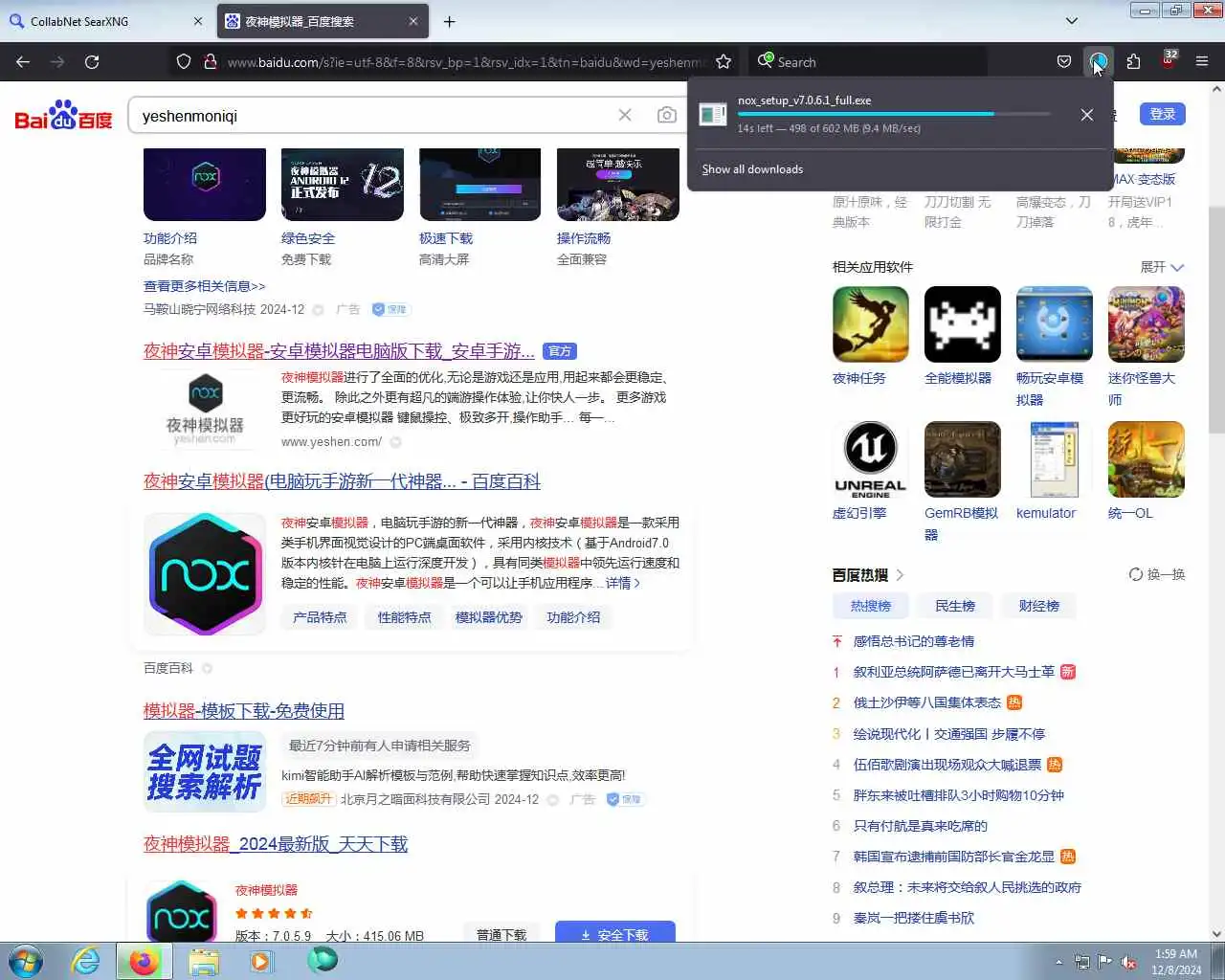This screenshot has width=1225, height=980.
Task: Click the 极速下载 thumbnail image
Action: [480, 185]
